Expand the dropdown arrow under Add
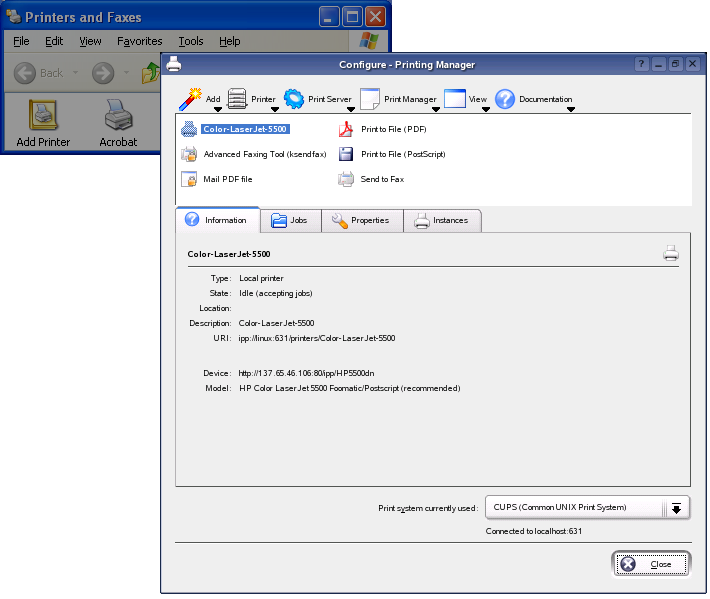This screenshot has height=599, width=710. [217, 109]
